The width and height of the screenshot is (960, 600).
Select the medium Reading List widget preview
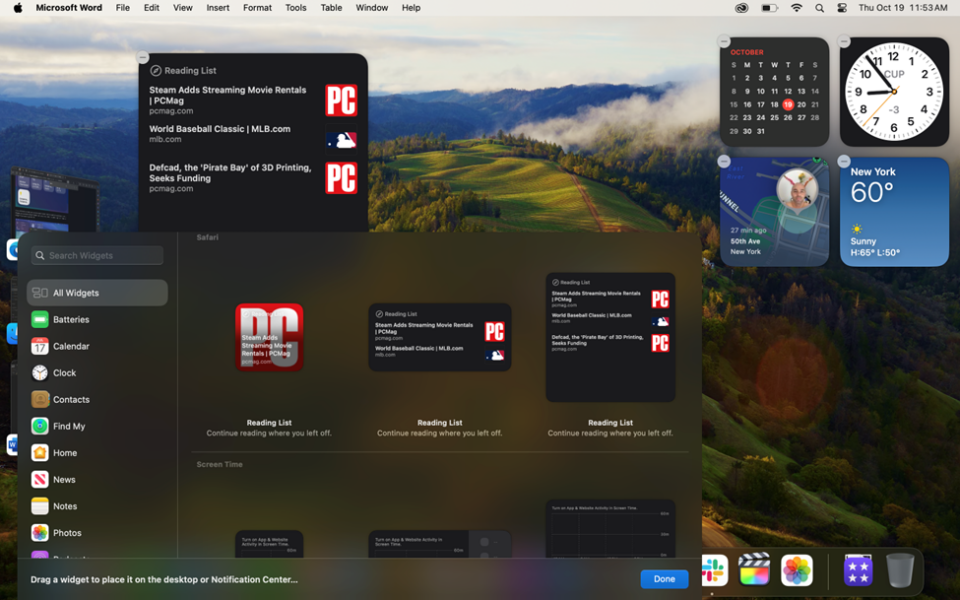pos(440,337)
